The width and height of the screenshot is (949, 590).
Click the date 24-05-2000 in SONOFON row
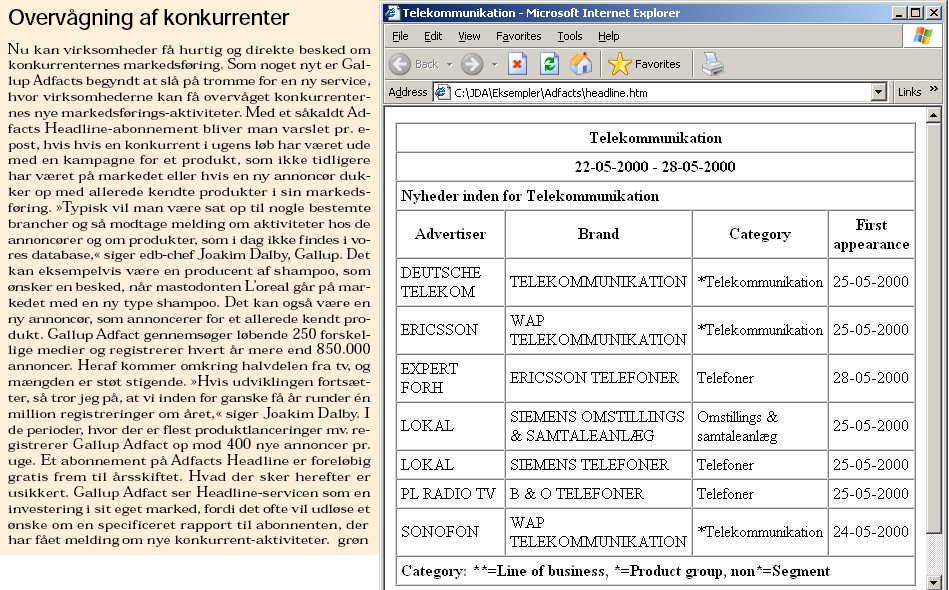[871, 532]
